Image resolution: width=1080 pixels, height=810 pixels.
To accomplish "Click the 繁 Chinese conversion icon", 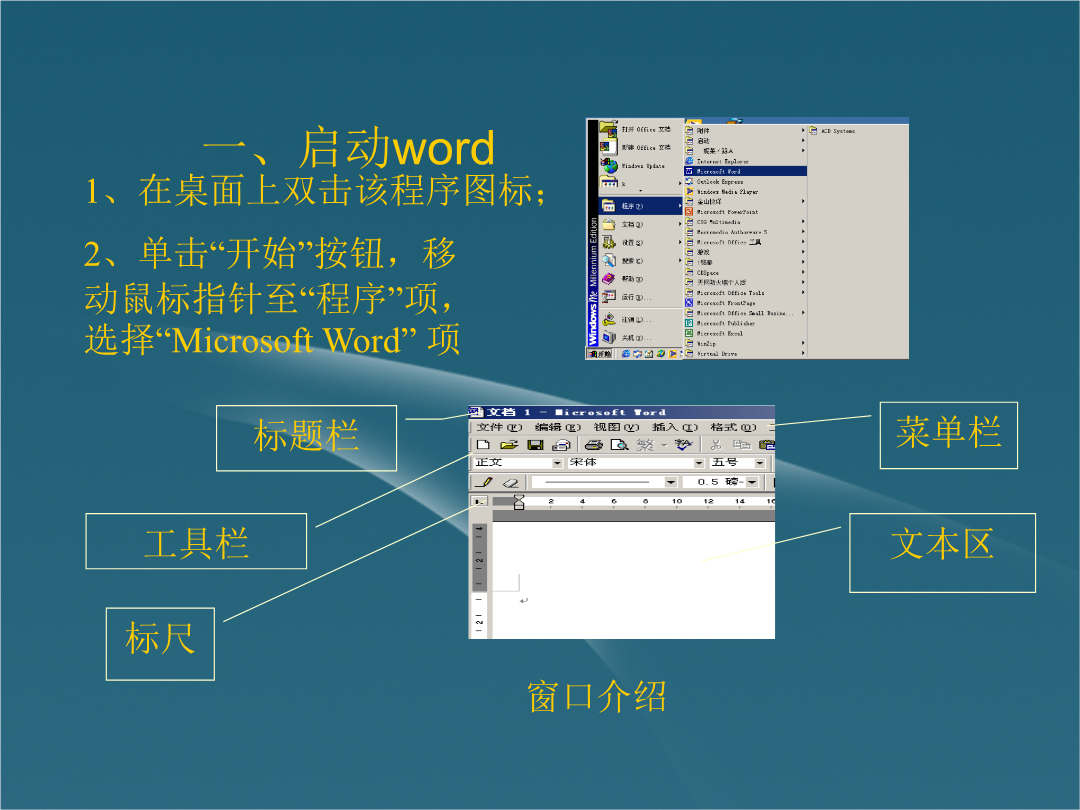I will click(645, 445).
